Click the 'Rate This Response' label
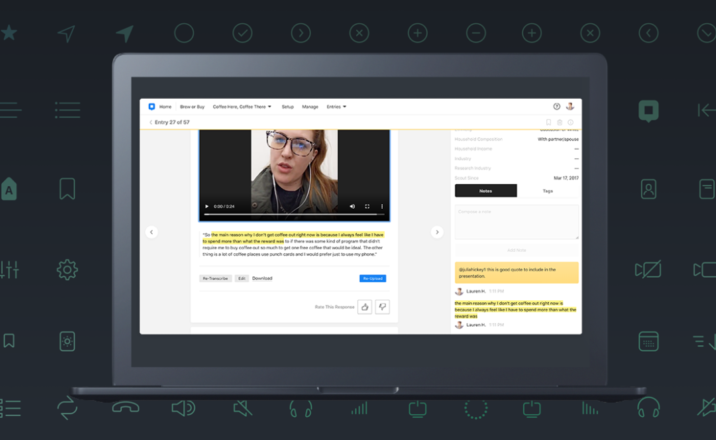 point(335,307)
